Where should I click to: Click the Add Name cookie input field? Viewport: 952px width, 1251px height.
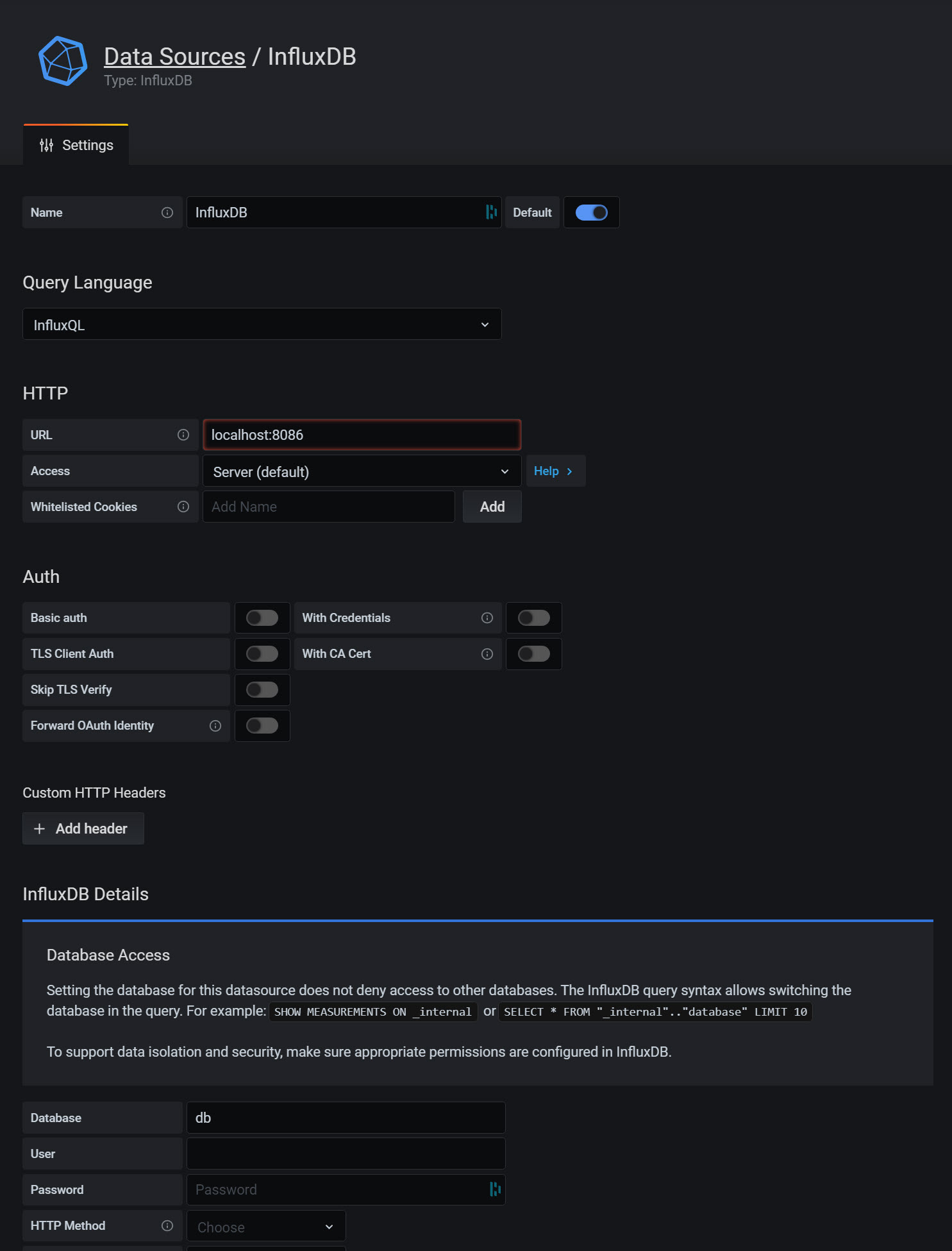[329, 507]
